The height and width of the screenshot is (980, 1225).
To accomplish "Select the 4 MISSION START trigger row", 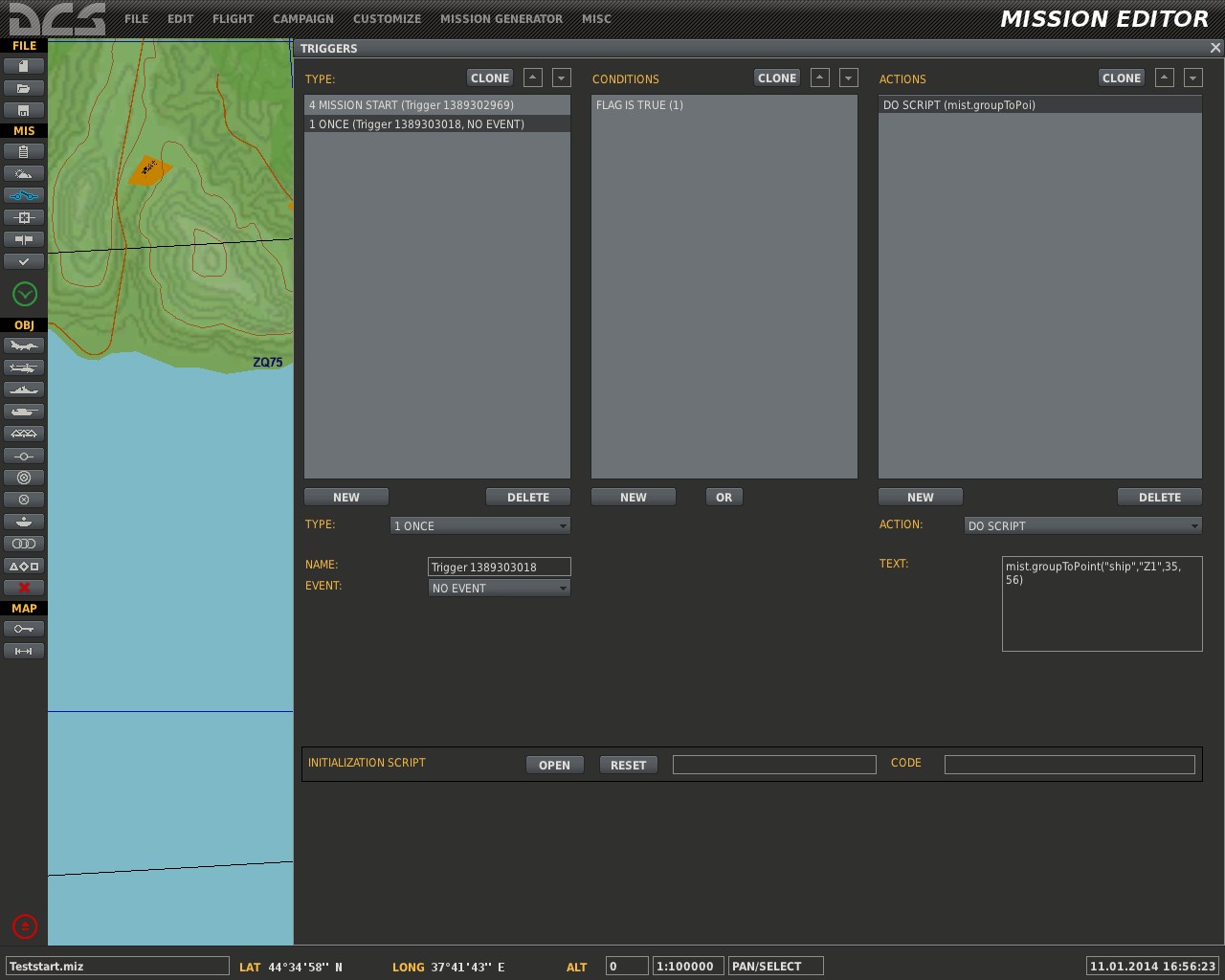I will tap(437, 105).
